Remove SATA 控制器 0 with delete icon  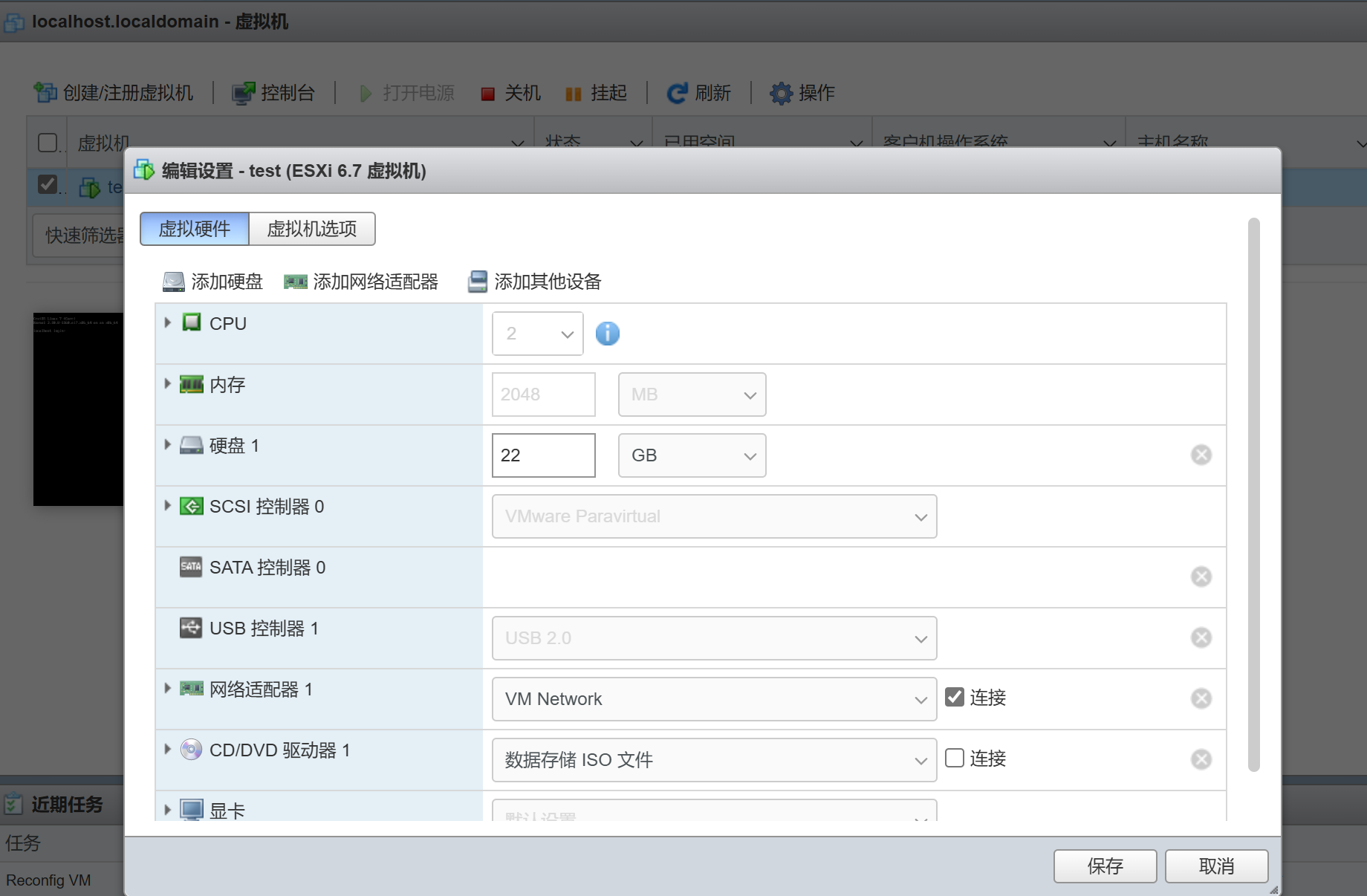pos(1201,577)
